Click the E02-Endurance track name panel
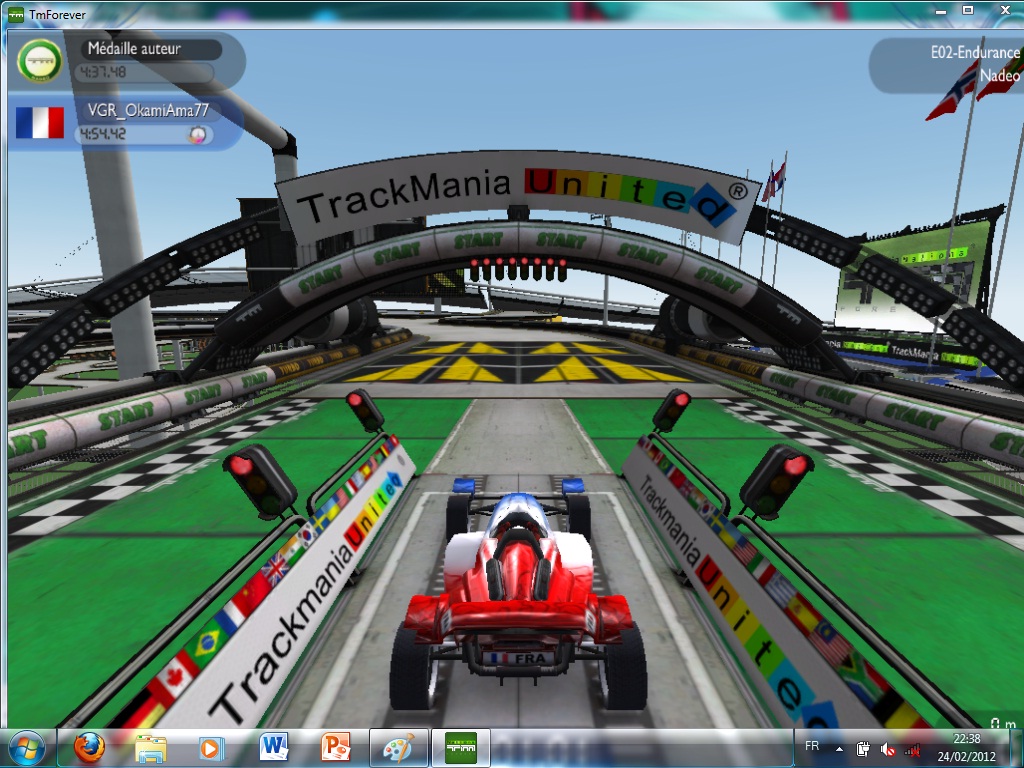 pos(953,64)
